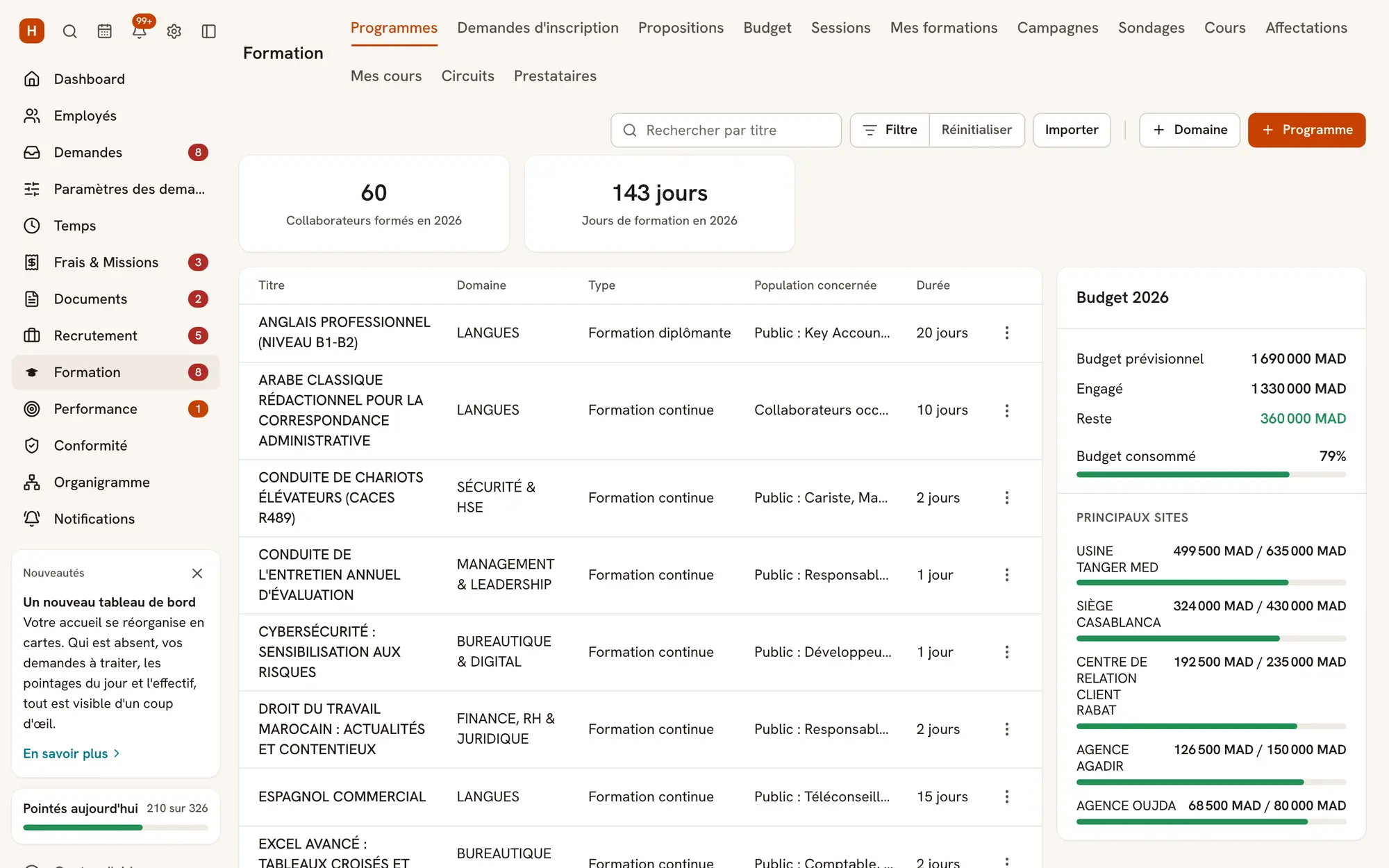Click Réinitialiser to reset filters
This screenshot has height=868, width=1389.
[976, 131]
